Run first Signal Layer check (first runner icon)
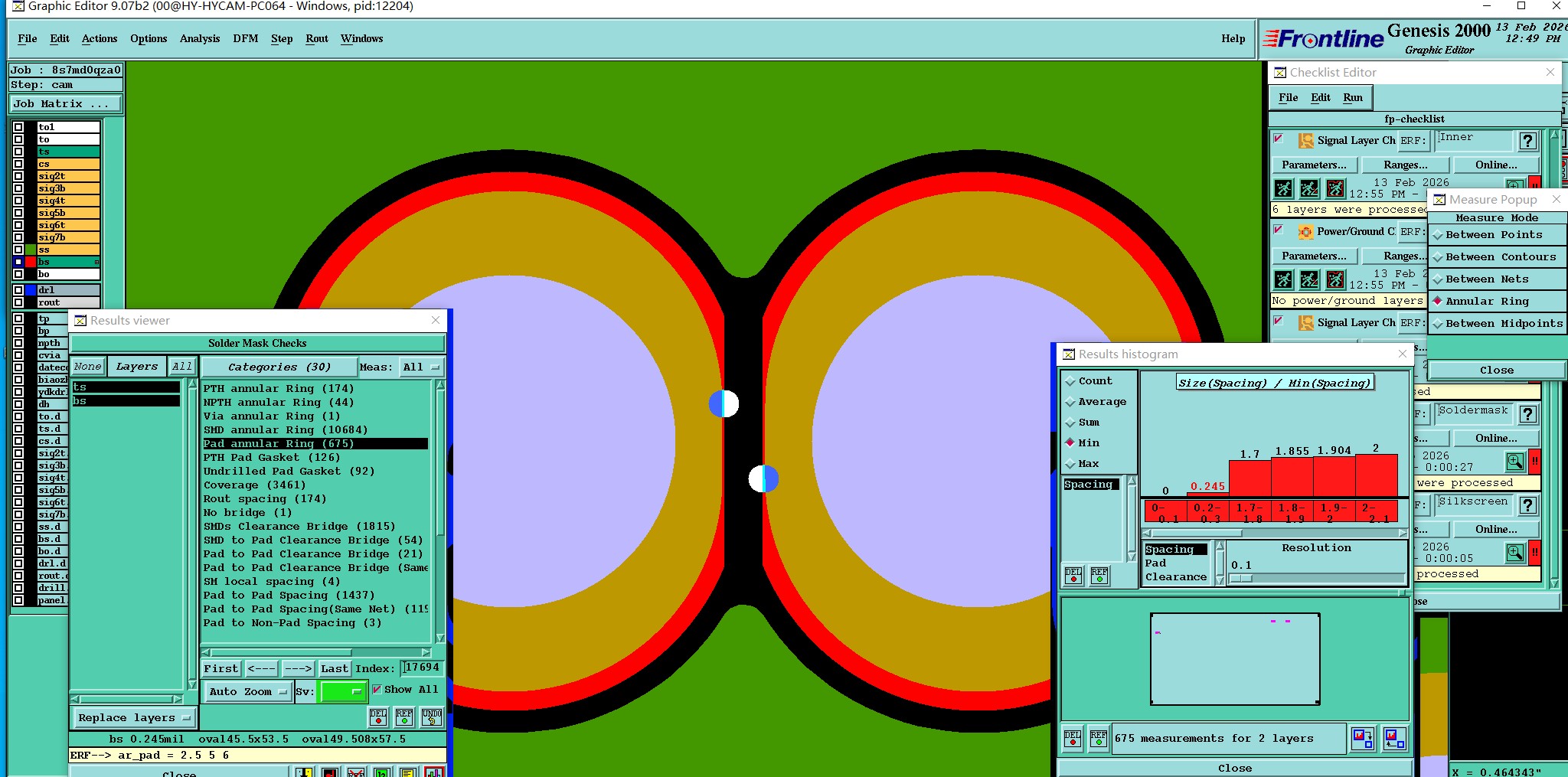 (x=1284, y=188)
